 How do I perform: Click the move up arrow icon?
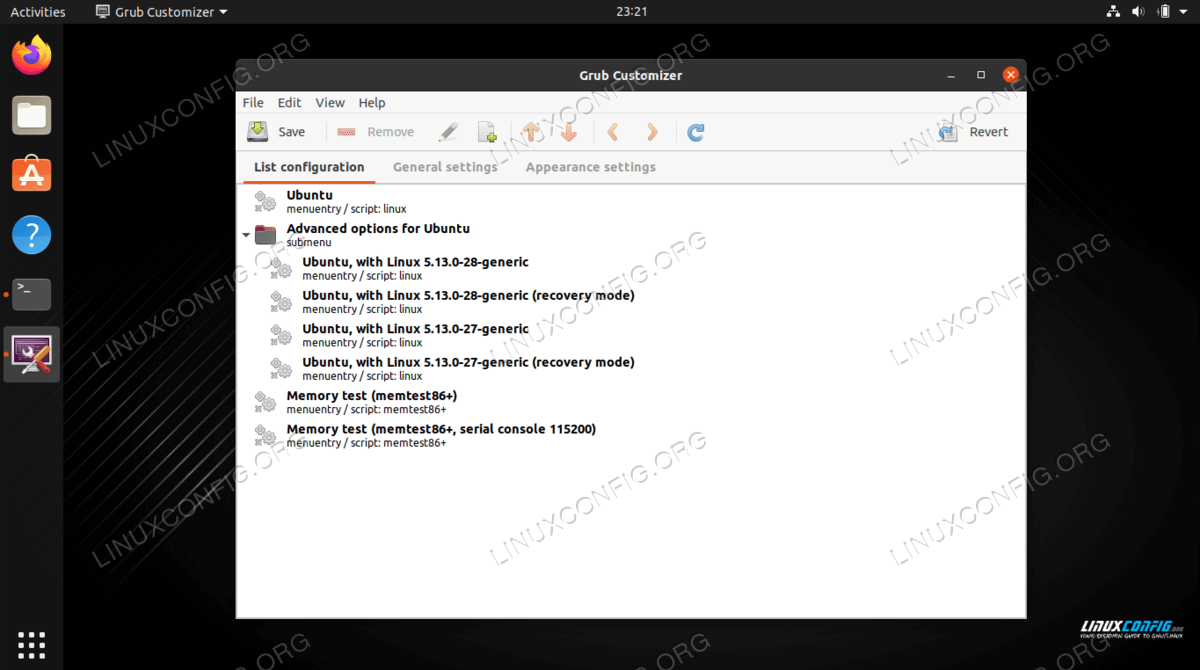point(532,132)
